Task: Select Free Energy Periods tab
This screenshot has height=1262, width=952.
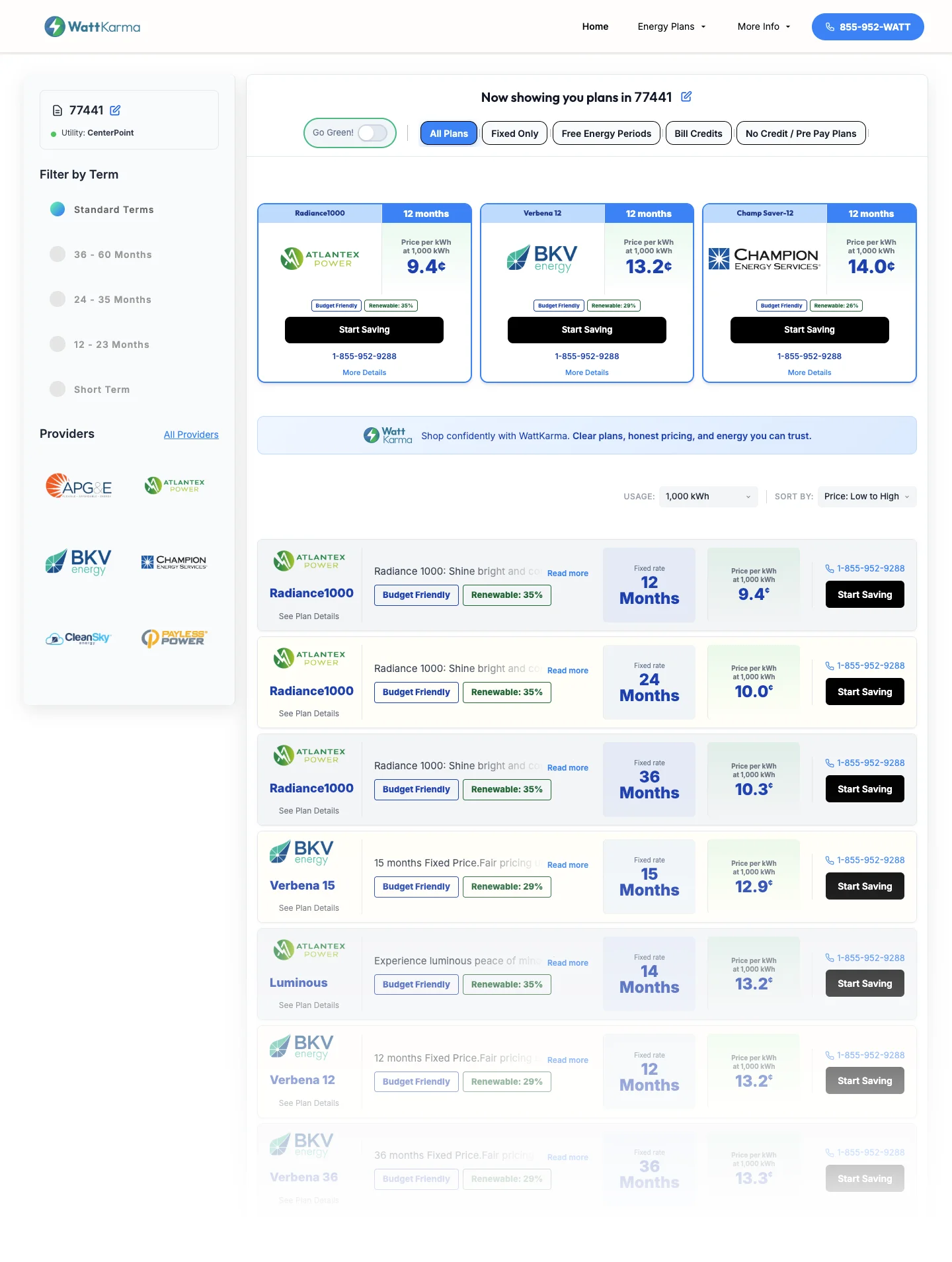Action: click(606, 134)
